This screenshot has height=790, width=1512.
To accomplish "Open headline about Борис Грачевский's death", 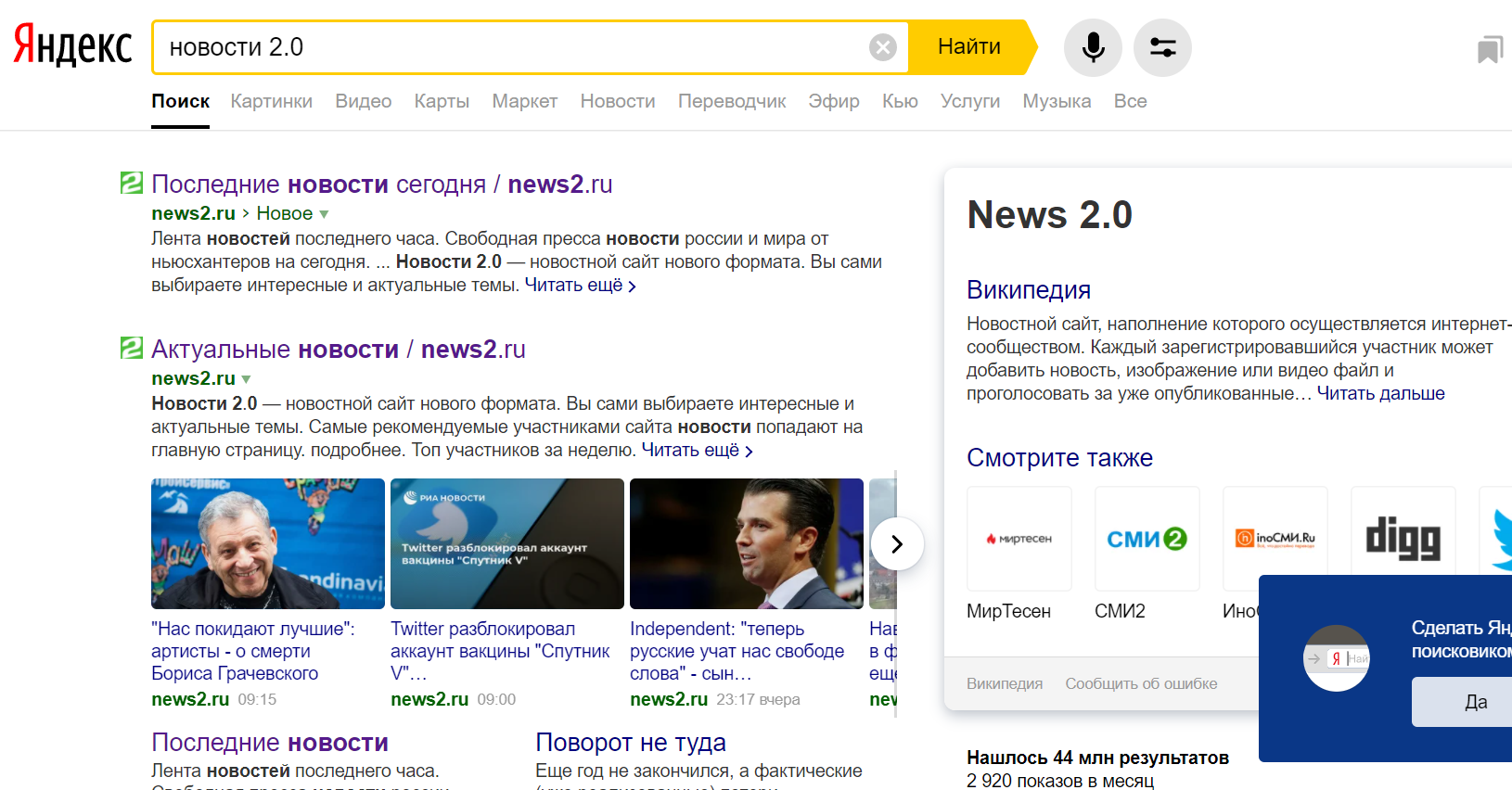I will [x=253, y=651].
